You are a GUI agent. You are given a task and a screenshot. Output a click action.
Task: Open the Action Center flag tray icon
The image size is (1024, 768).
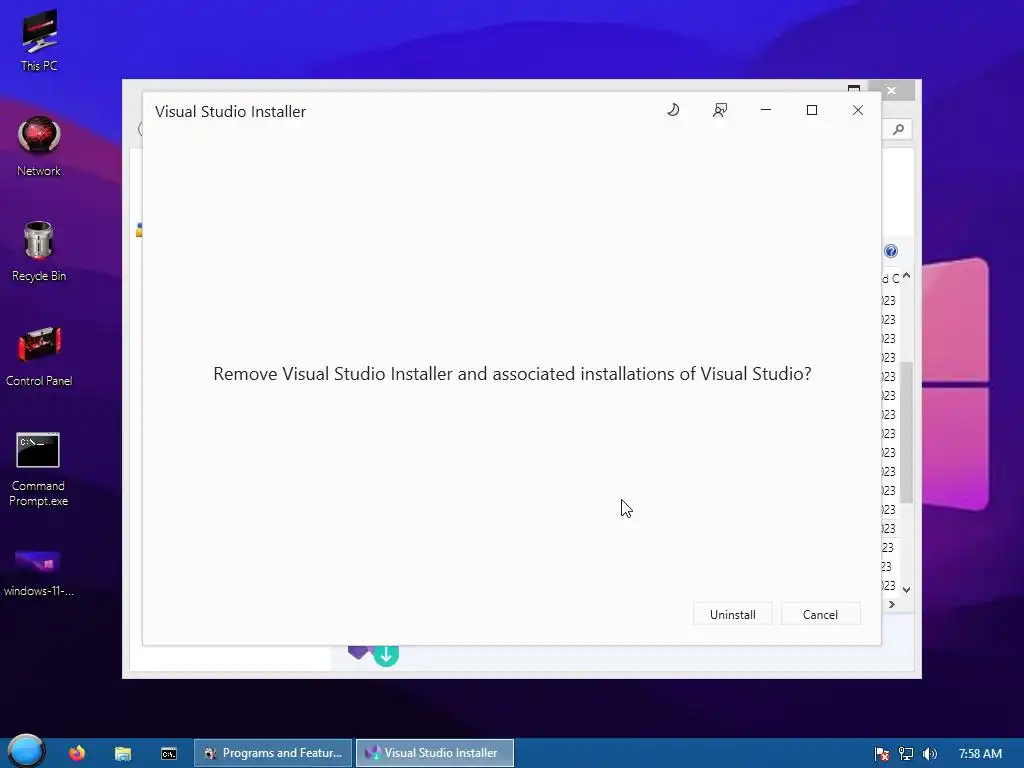pyautogui.click(x=882, y=754)
